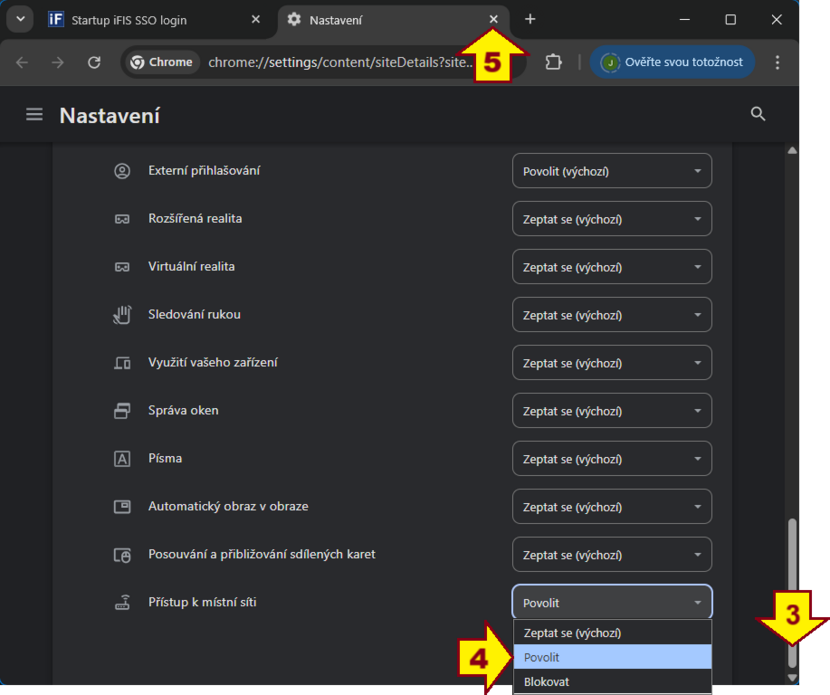Open the Rozšířená realita permission dropdown
Screen dimensions: 830x695
[x=611, y=219]
